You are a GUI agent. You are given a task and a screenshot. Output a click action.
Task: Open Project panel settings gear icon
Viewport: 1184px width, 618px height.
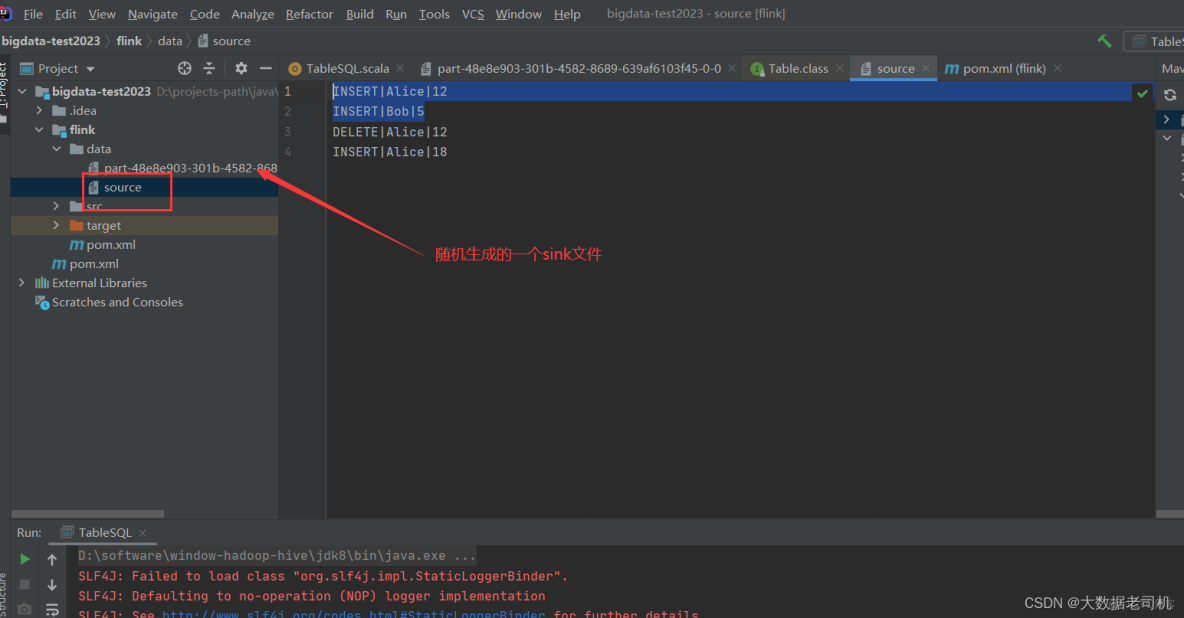tap(241, 68)
